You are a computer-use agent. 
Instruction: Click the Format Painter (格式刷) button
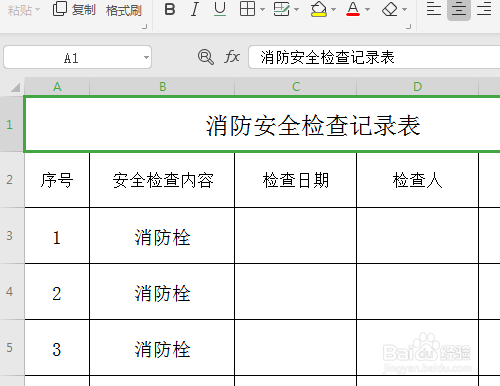124,10
